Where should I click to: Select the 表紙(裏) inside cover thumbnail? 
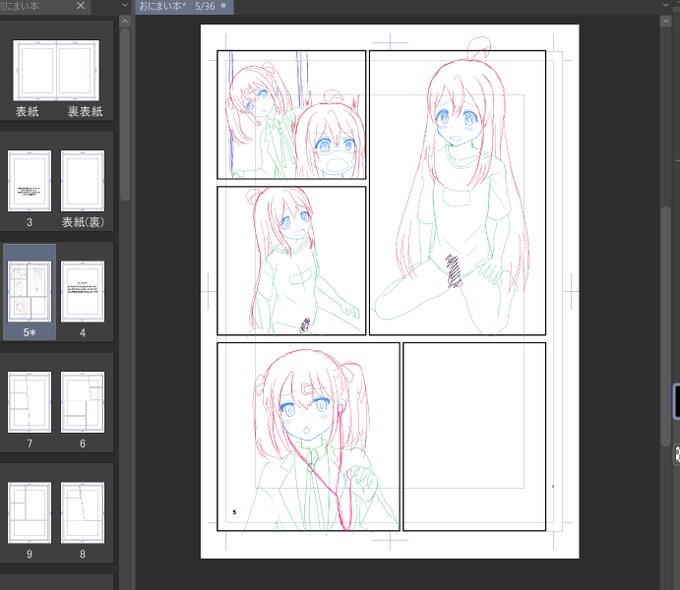tap(82, 181)
